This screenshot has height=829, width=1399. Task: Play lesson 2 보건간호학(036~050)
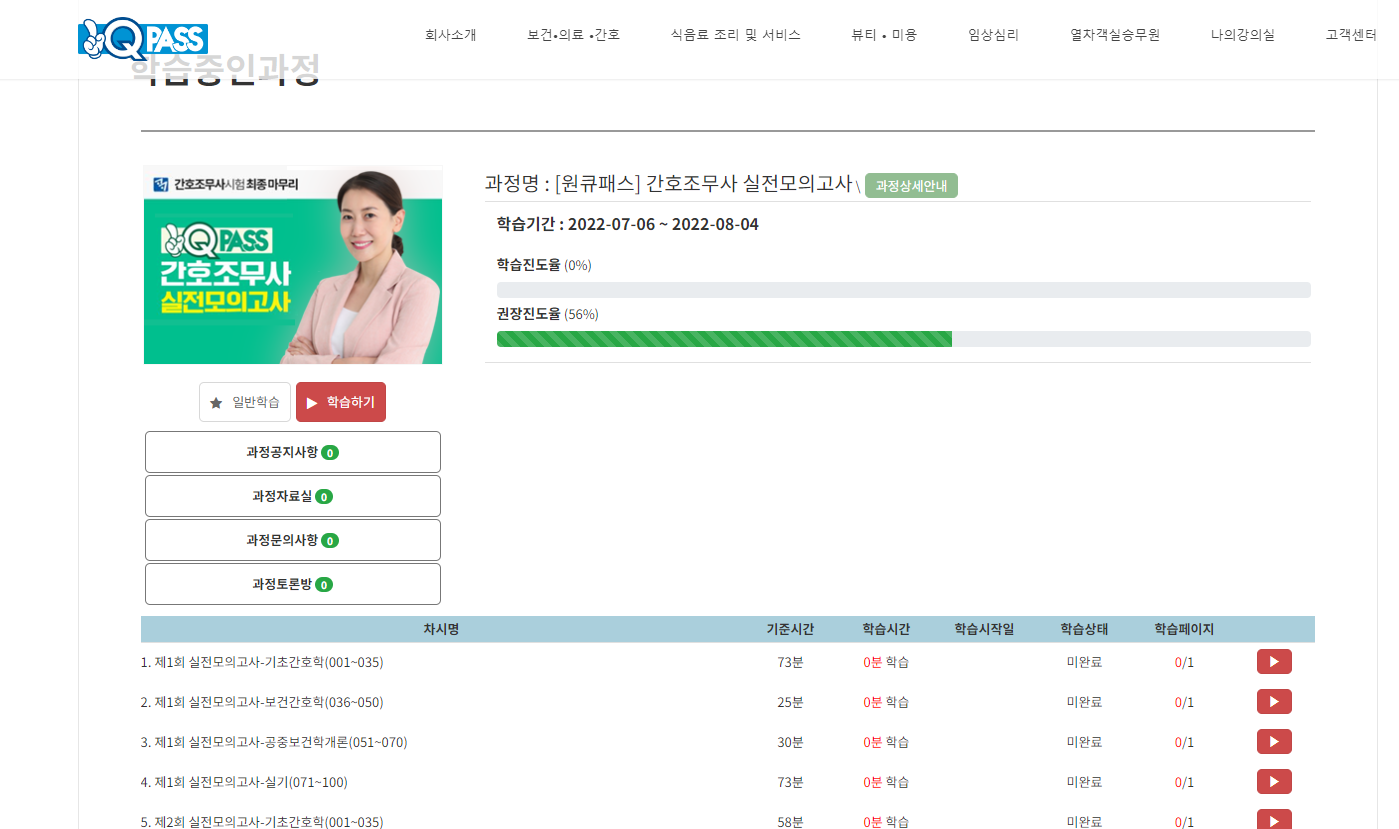click(1274, 702)
